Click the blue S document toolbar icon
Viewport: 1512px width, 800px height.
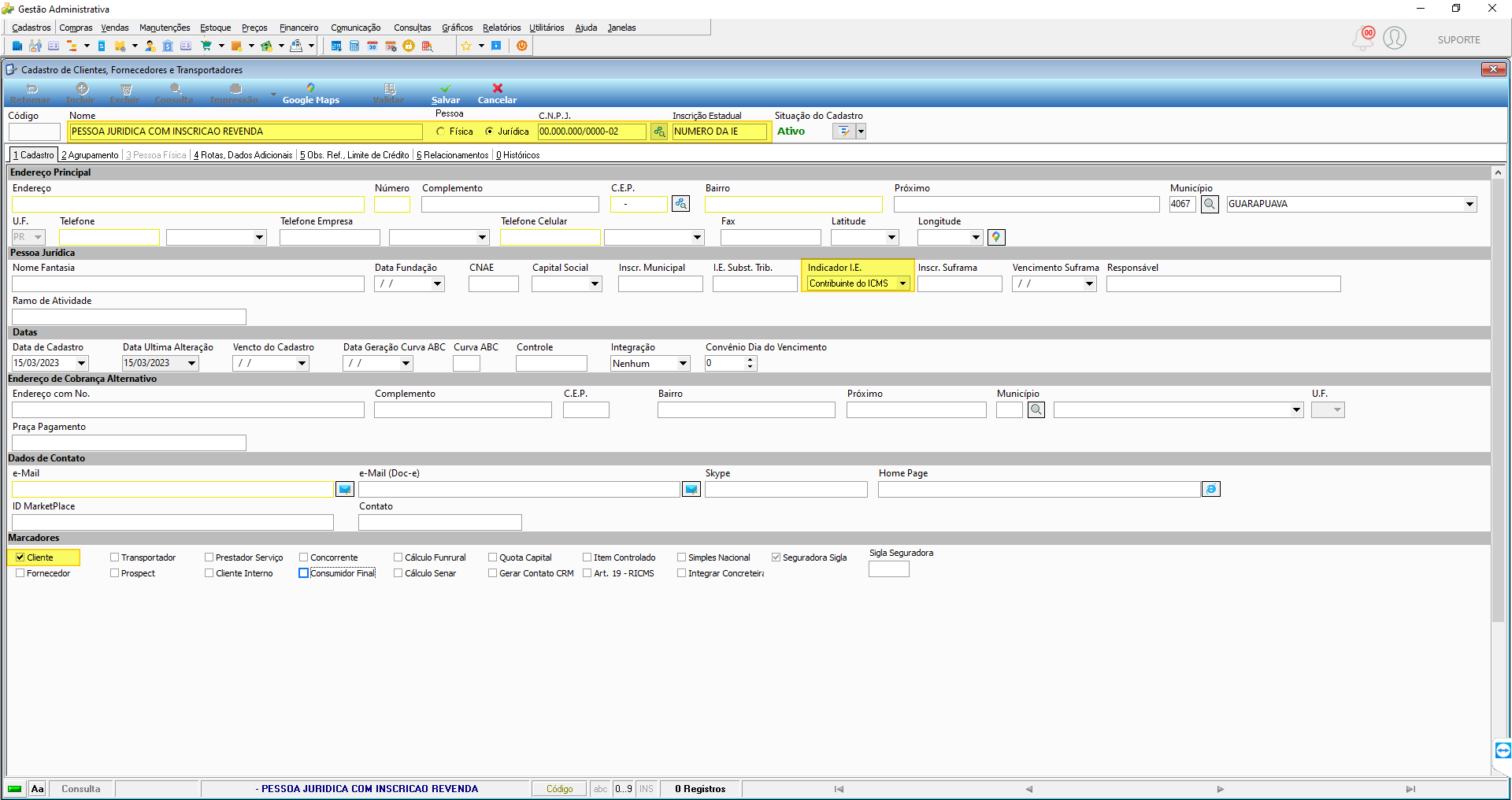click(x=102, y=46)
